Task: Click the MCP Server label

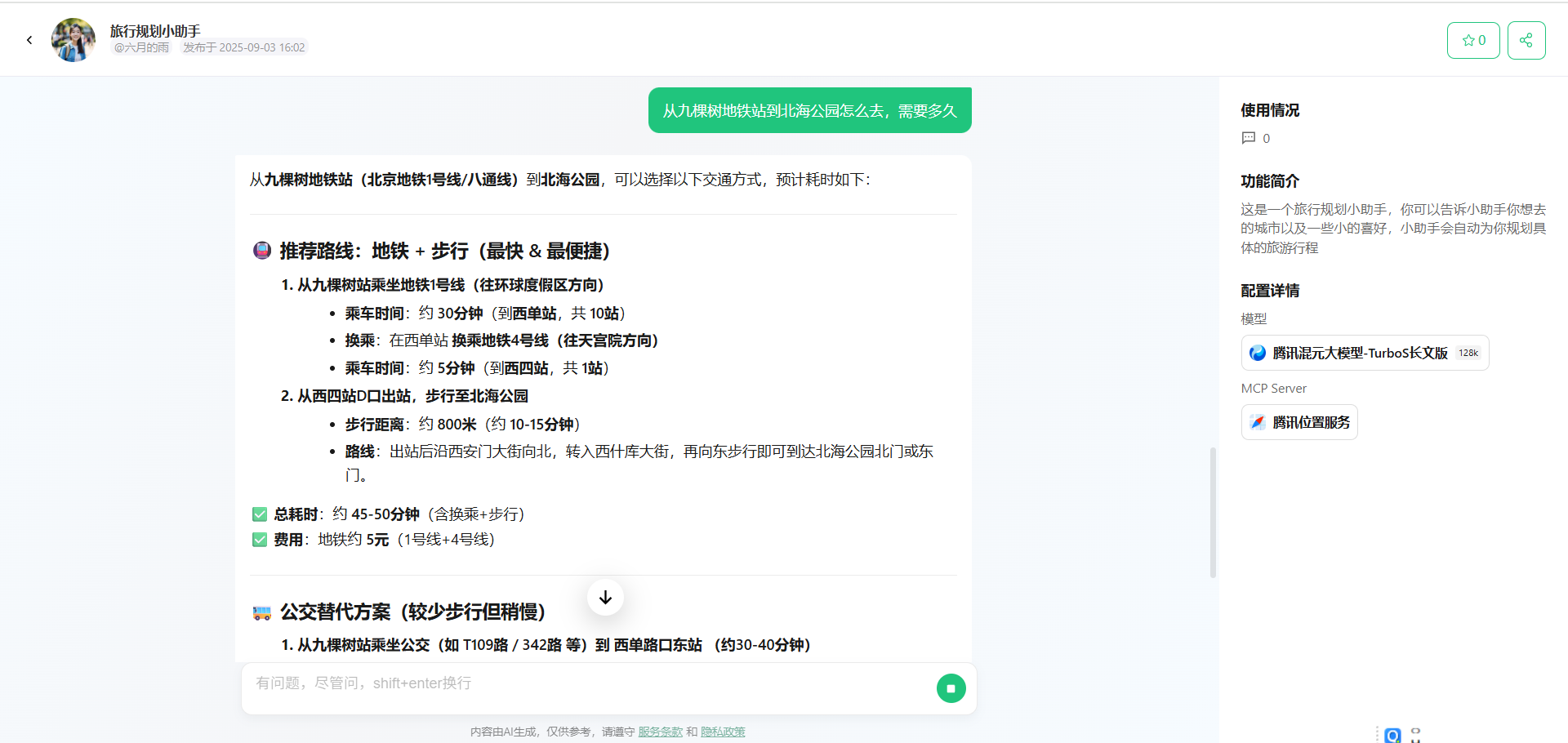Action: [1274, 389]
